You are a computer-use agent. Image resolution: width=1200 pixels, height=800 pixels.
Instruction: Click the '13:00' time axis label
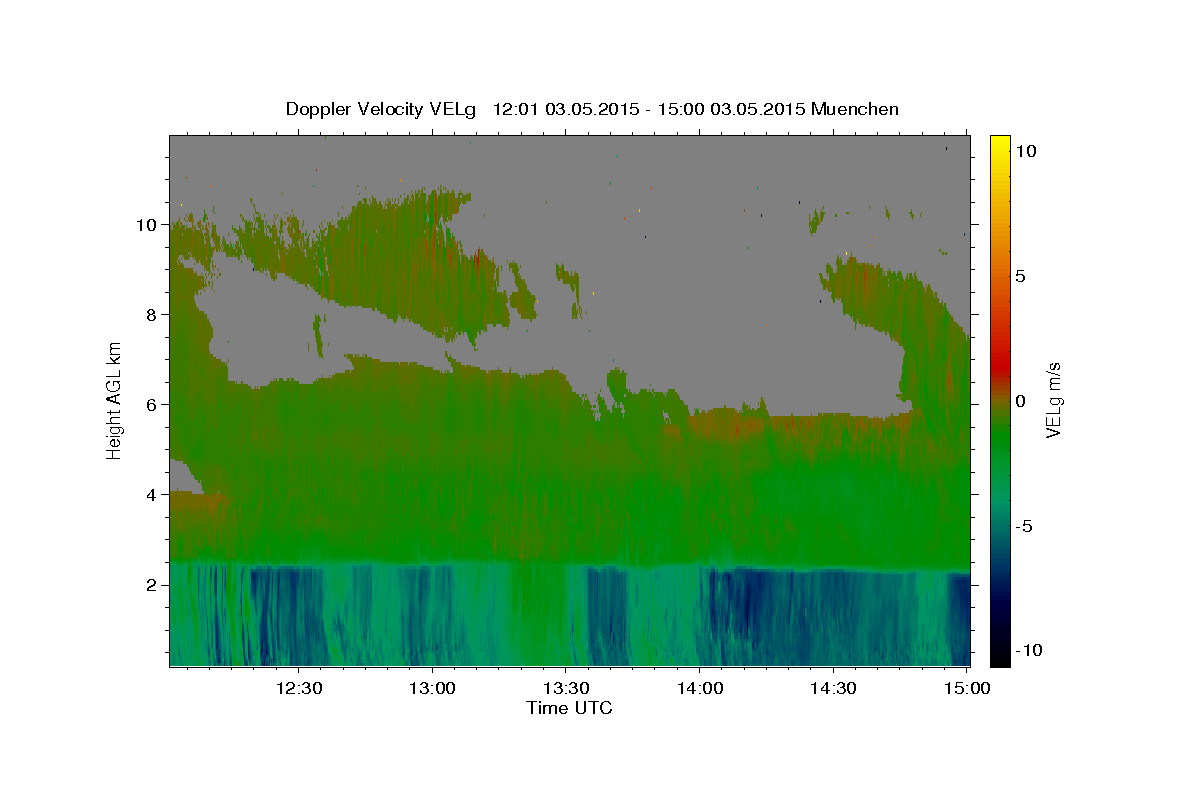[432, 688]
